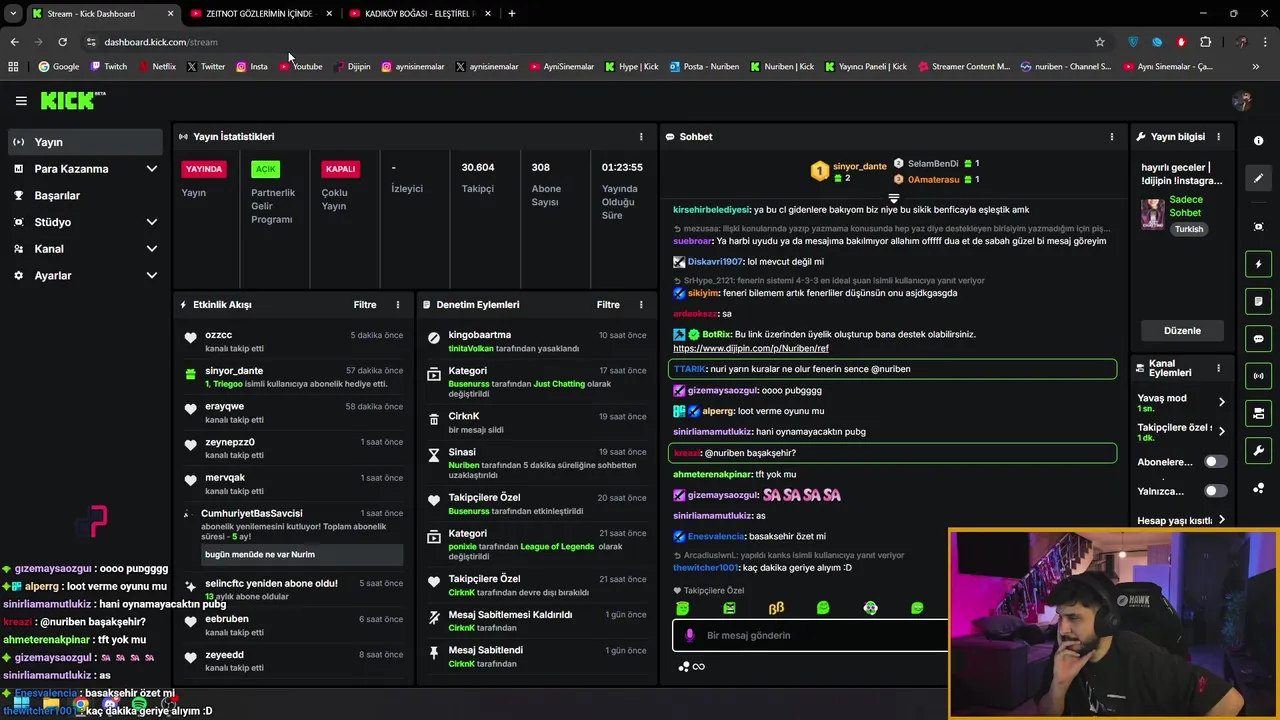This screenshot has height=720, width=1280.
Task: Toggle the chat bubble panel icon
Action: click(x=1258, y=338)
